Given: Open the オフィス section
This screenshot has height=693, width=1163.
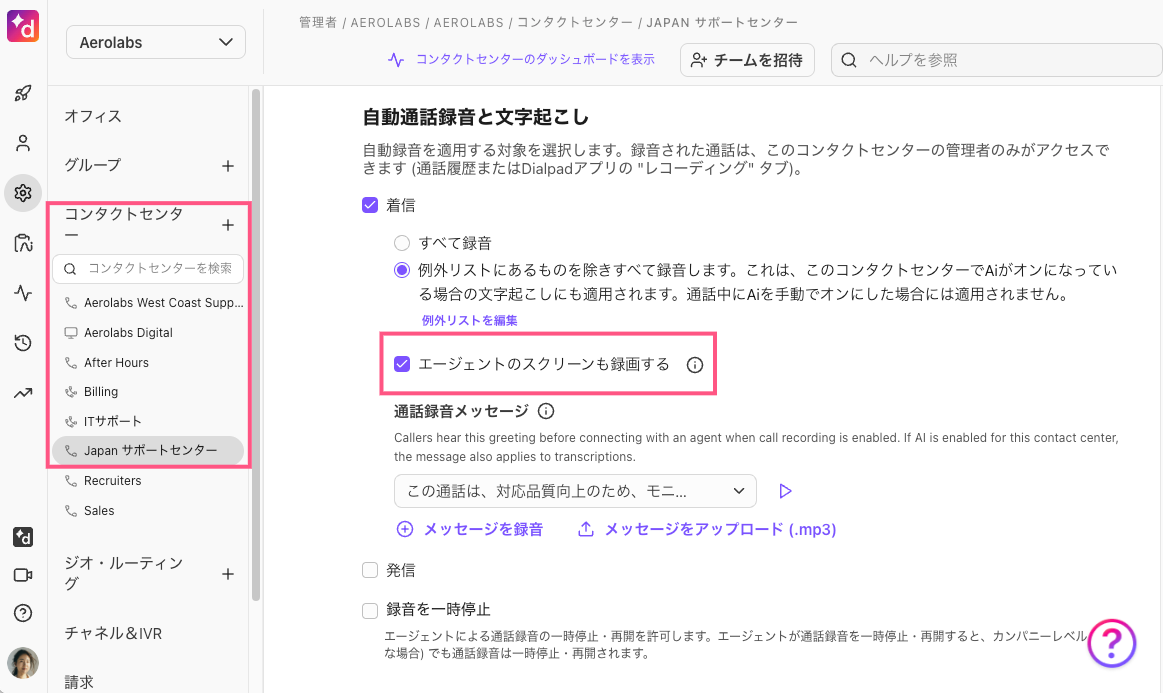Looking at the screenshot, I should (x=93, y=116).
